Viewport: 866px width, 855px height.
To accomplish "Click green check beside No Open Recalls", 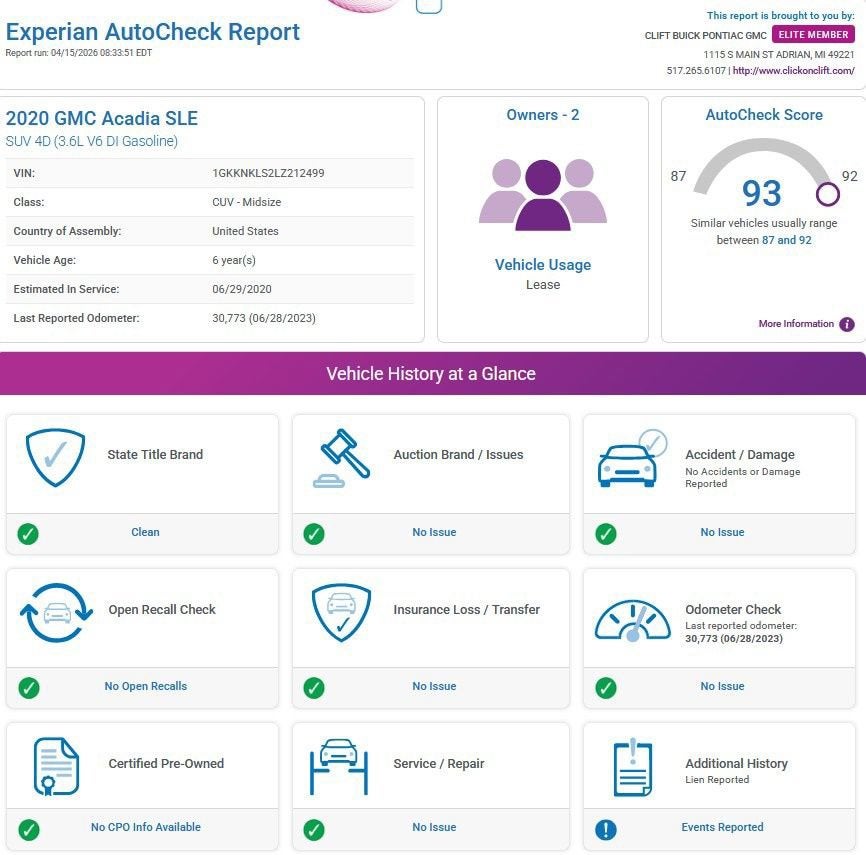I will click(29, 688).
